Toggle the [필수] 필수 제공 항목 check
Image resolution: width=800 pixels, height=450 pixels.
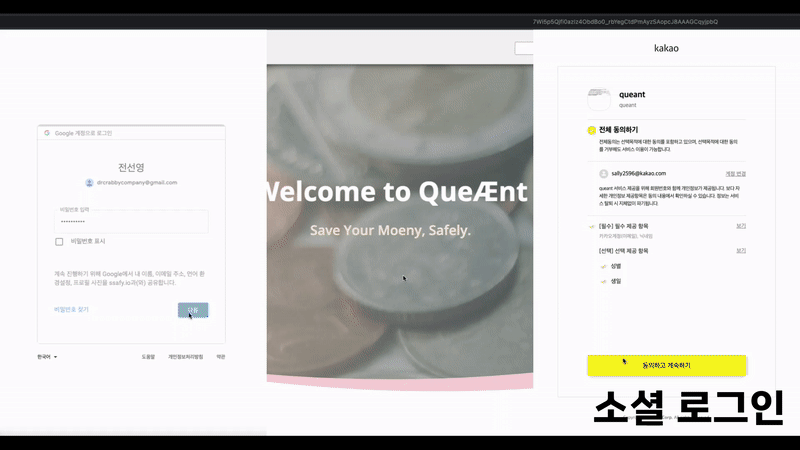pos(592,226)
